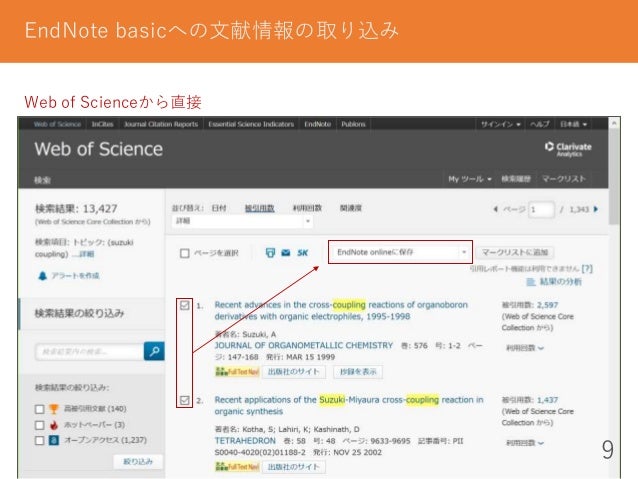This screenshot has width=638, height=479.
Task: Toggle the select page checkbox
Action: coord(185,253)
